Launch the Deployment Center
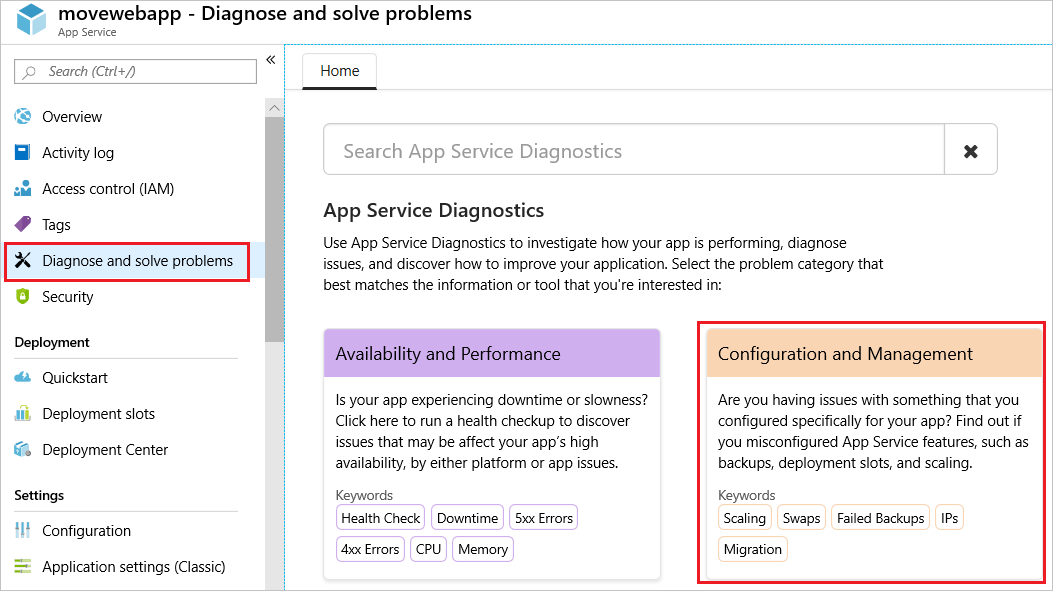 tap(104, 449)
